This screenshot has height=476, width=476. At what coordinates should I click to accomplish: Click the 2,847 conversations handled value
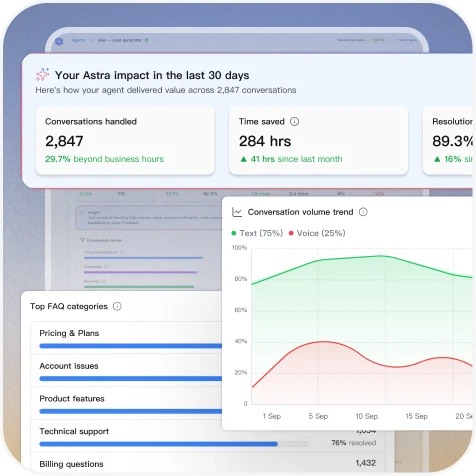point(64,141)
